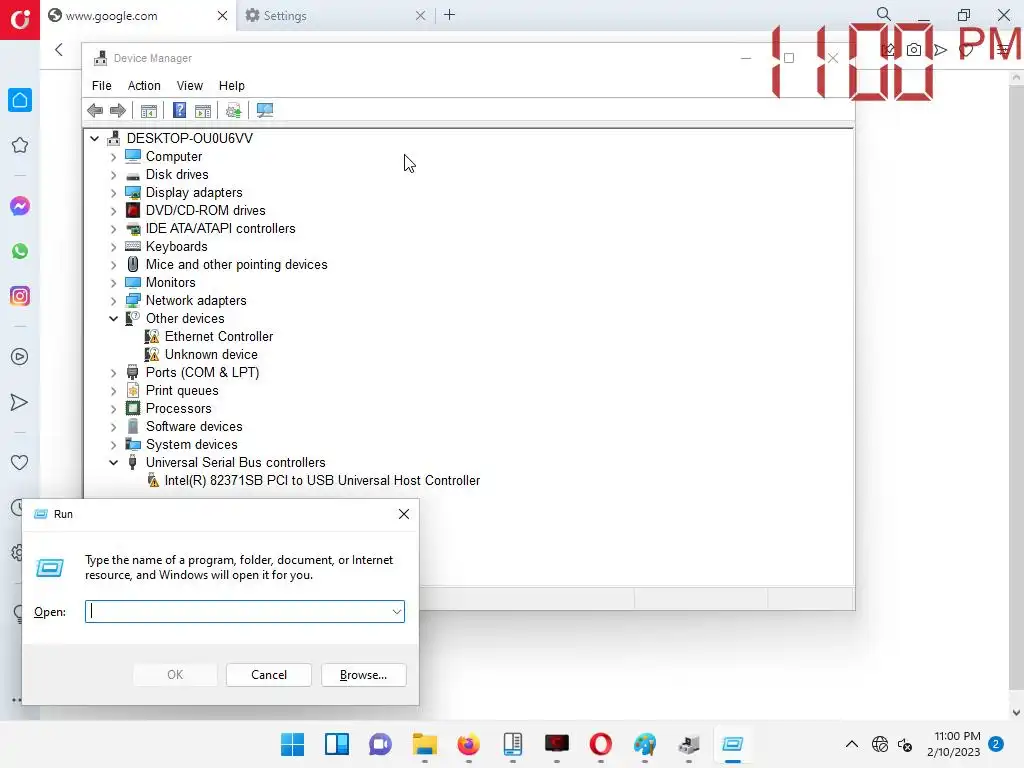Show hidden system tray icons chevron
Image resolution: width=1024 pixels, height=768 pixels.
click(852, 744)
